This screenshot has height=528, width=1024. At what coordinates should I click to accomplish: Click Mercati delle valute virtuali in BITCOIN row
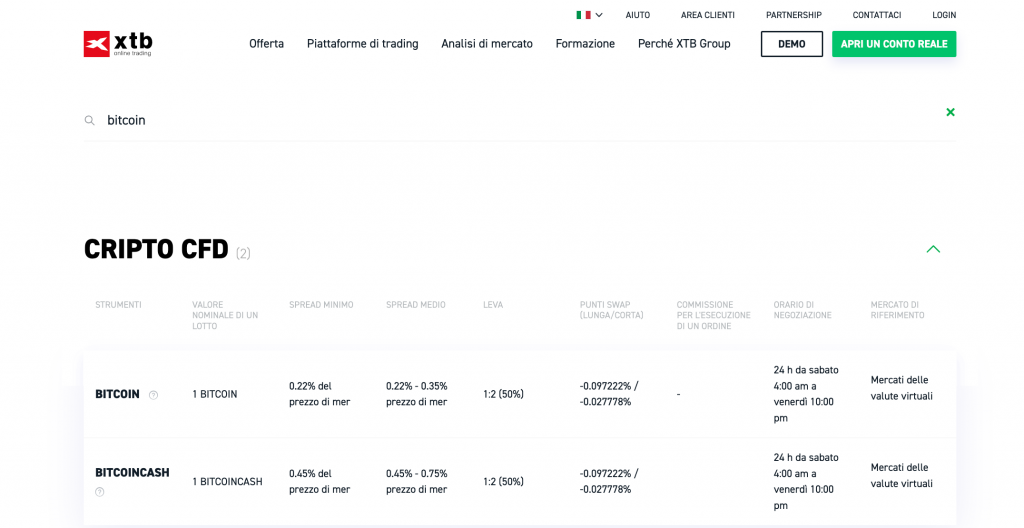point(902,388)
